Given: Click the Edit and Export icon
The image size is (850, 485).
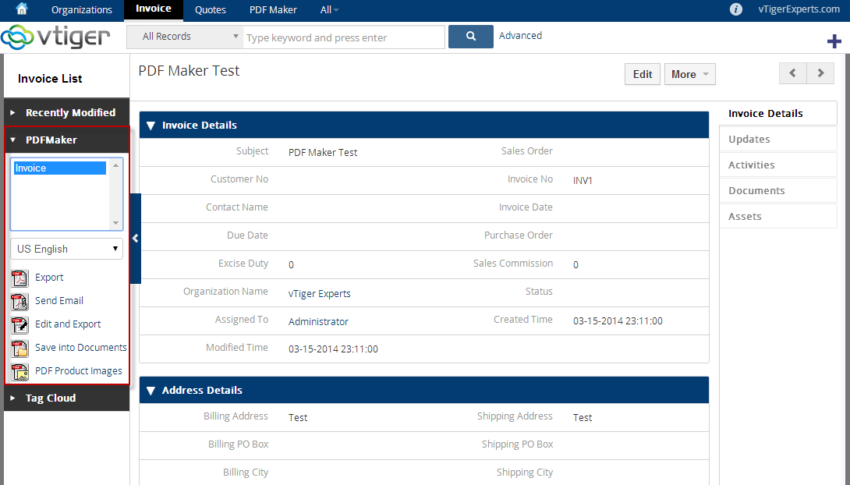Looking at the screenshot, I should tap(20, 325).
